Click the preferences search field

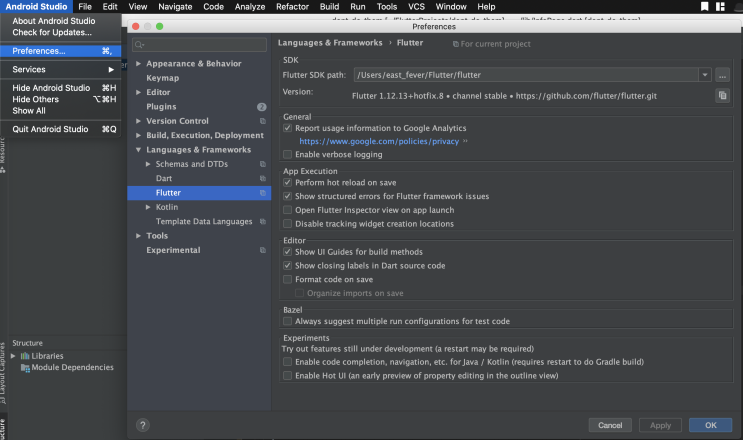pyautogui.click(x=199, y=45)
